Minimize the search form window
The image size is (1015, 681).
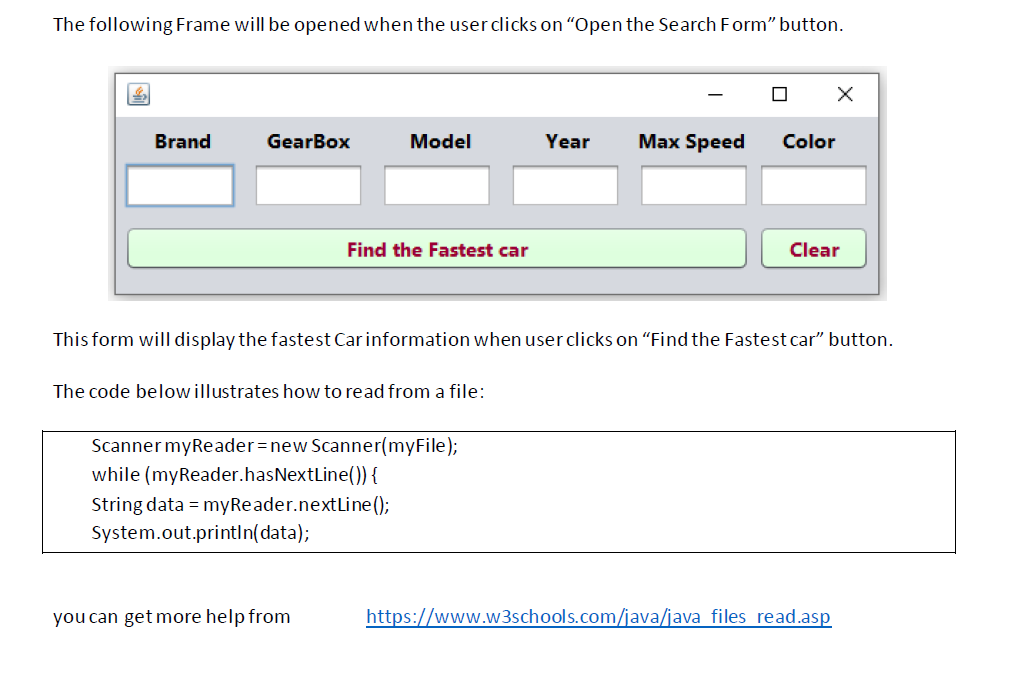pyautogui.click(x=714, y=93)
